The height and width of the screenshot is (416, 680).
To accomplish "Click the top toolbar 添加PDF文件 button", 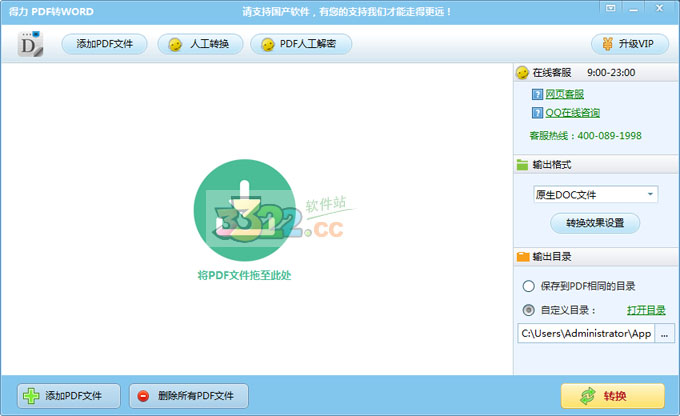I will 104,44.
